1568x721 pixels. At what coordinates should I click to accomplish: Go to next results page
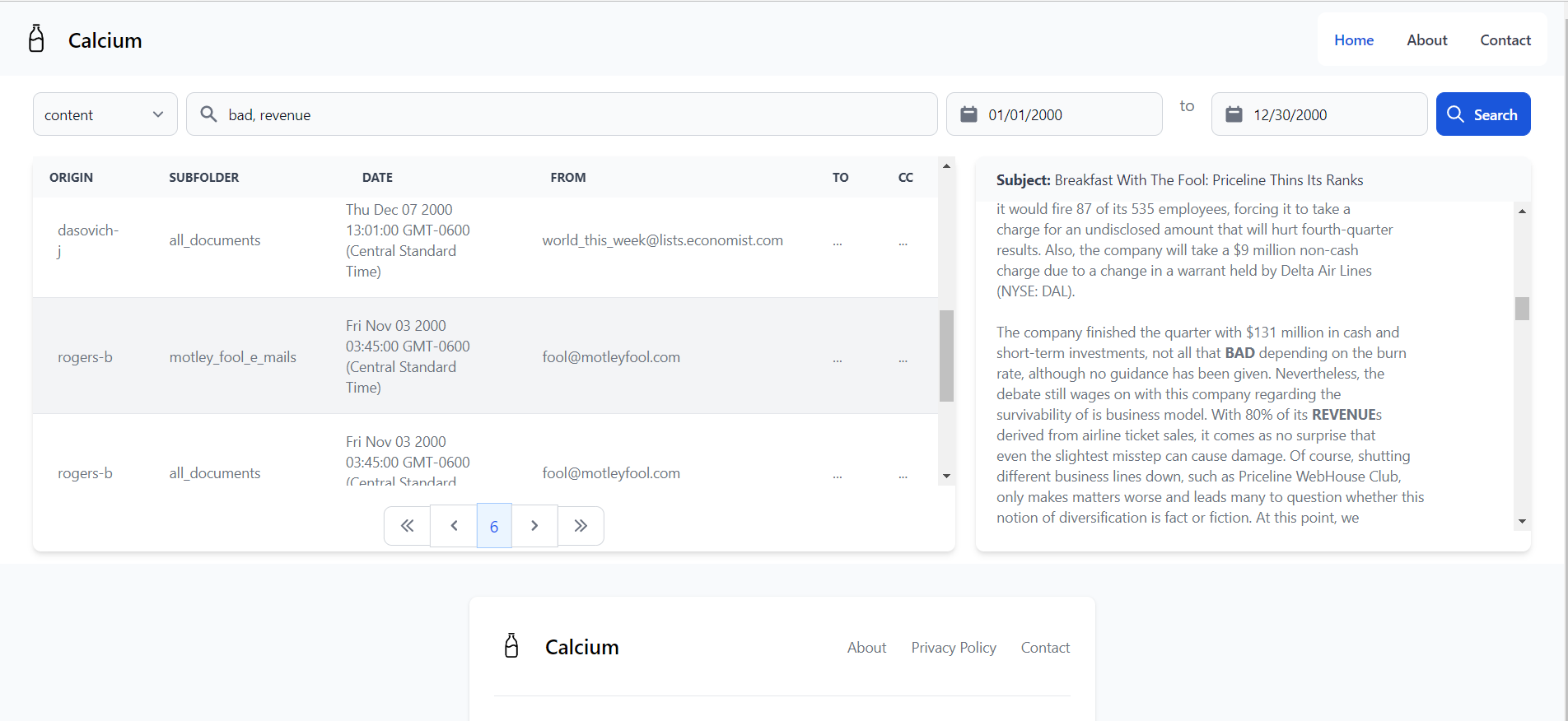[534, 526]
